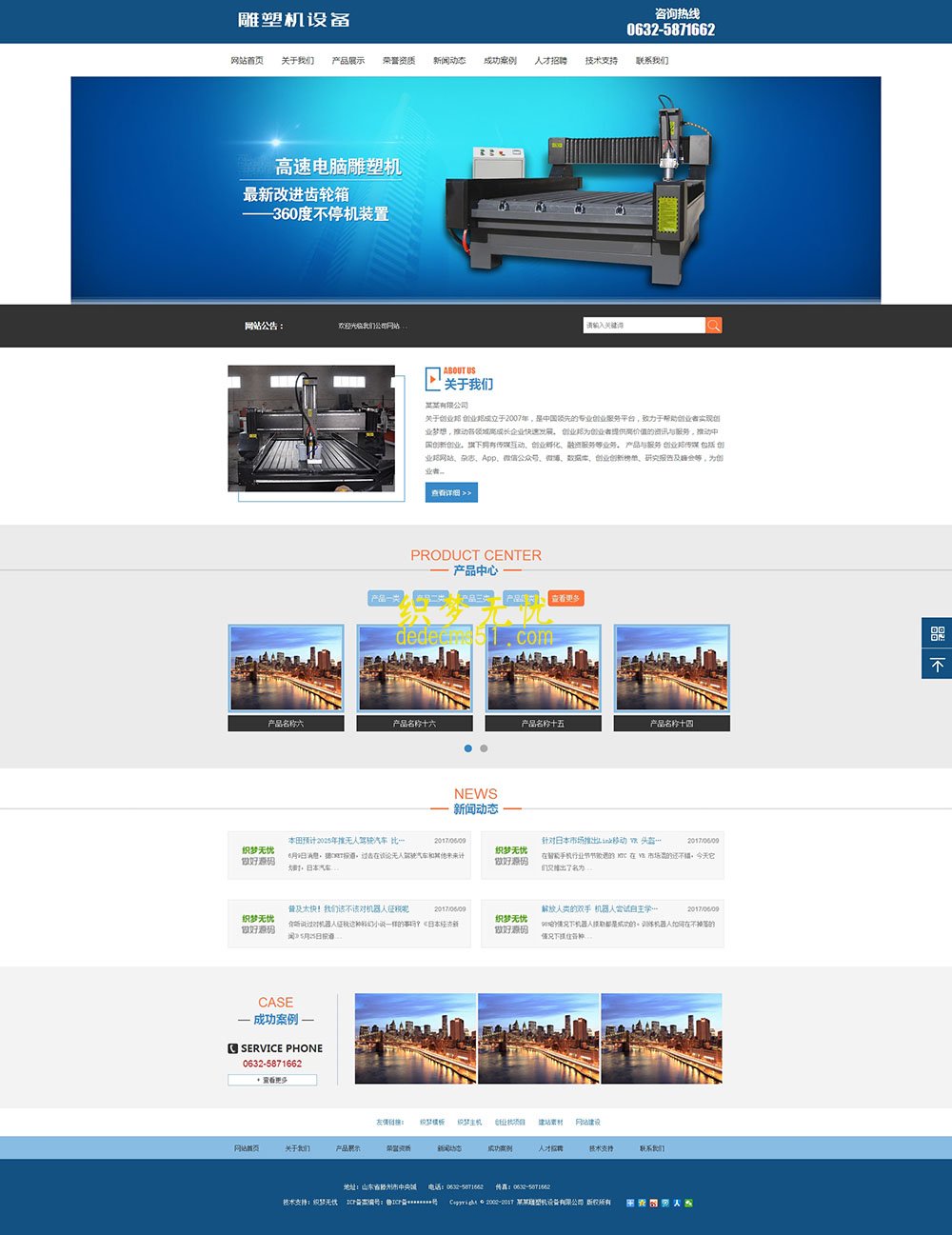This screenshot has width=952, height=1235.
Task: Select the second carousel pagination dot
Action: [x=484, y=748]
